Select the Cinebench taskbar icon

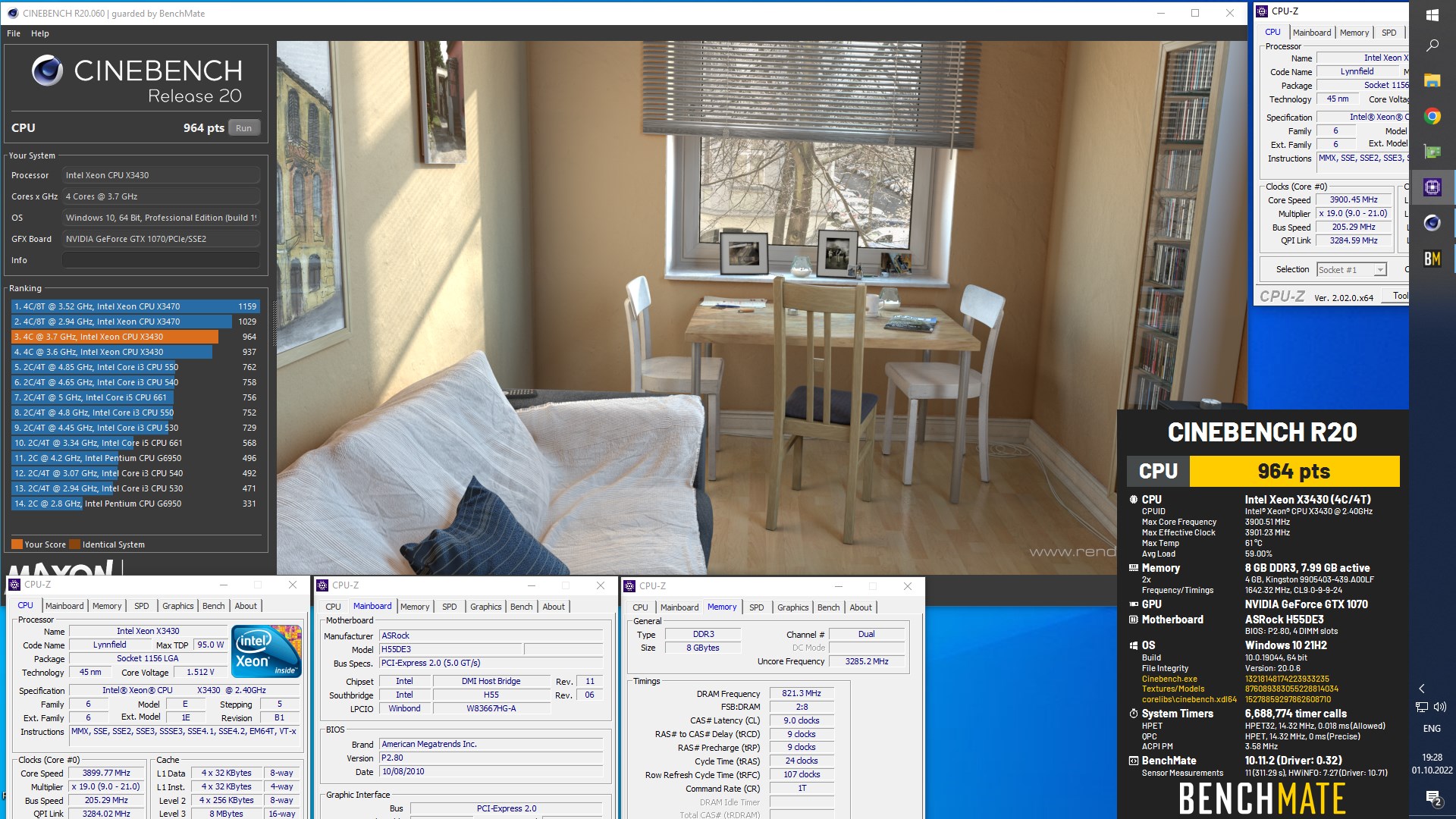[x=1432, y=223]
